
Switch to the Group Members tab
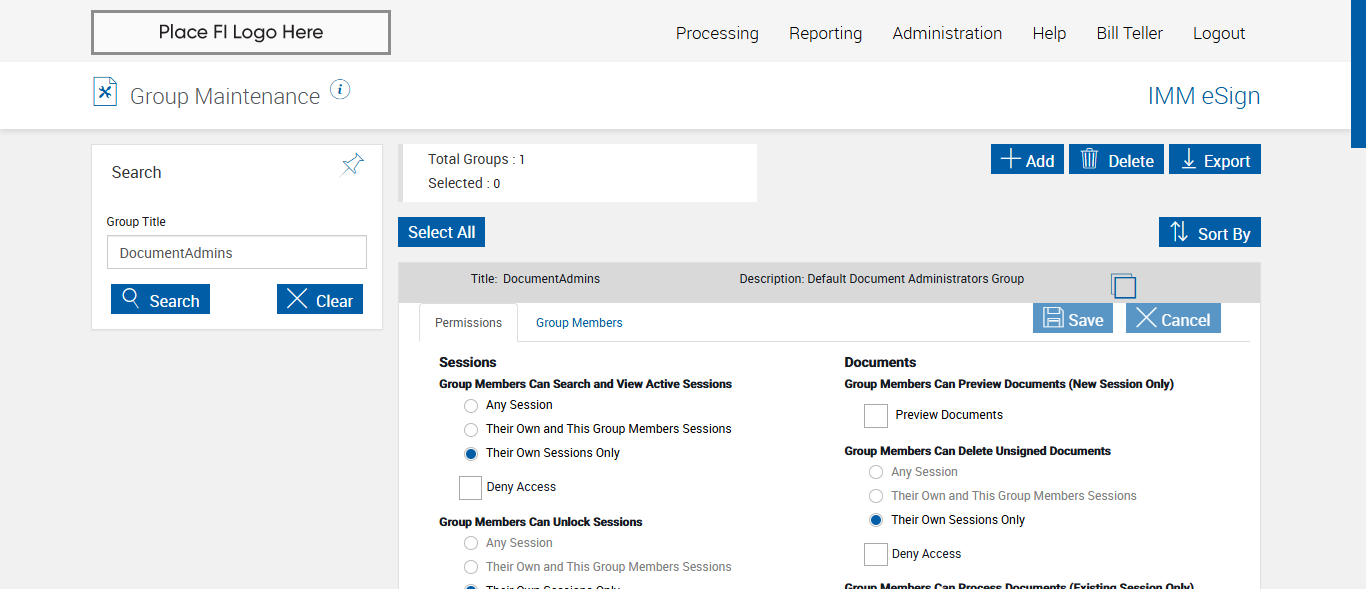579,323
